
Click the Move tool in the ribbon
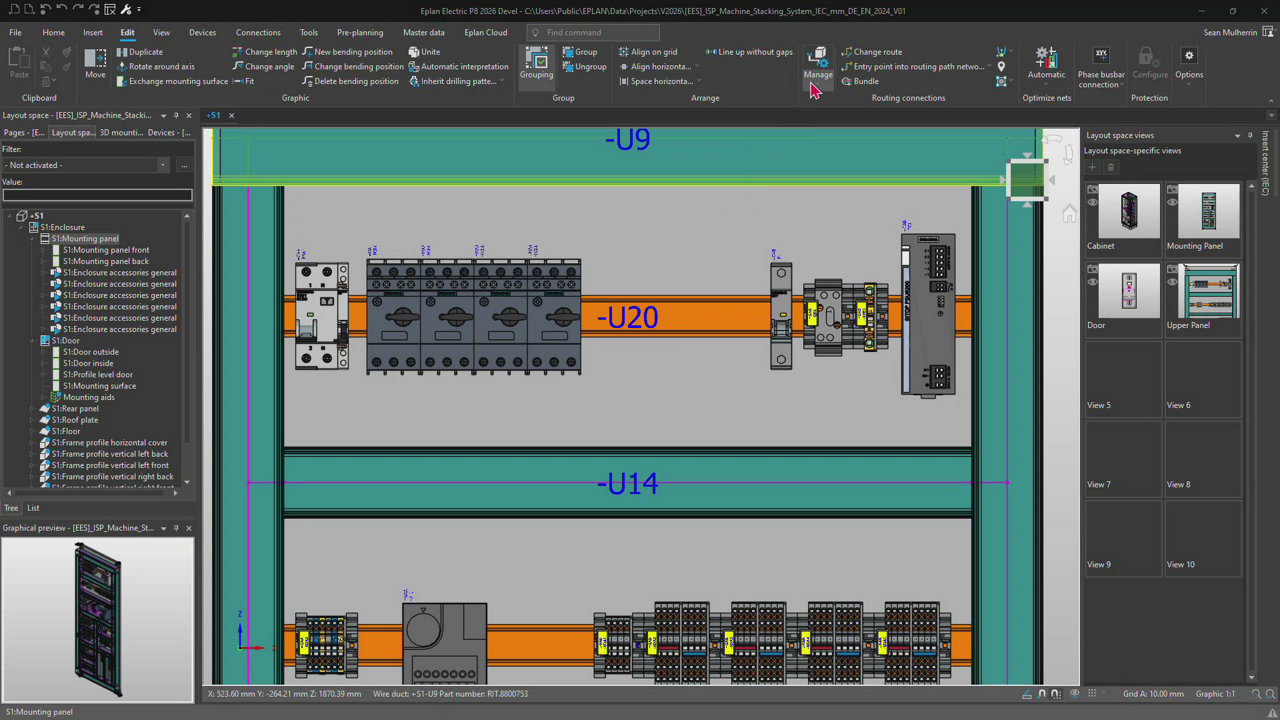pyautogui.click(x=95, y=62)
